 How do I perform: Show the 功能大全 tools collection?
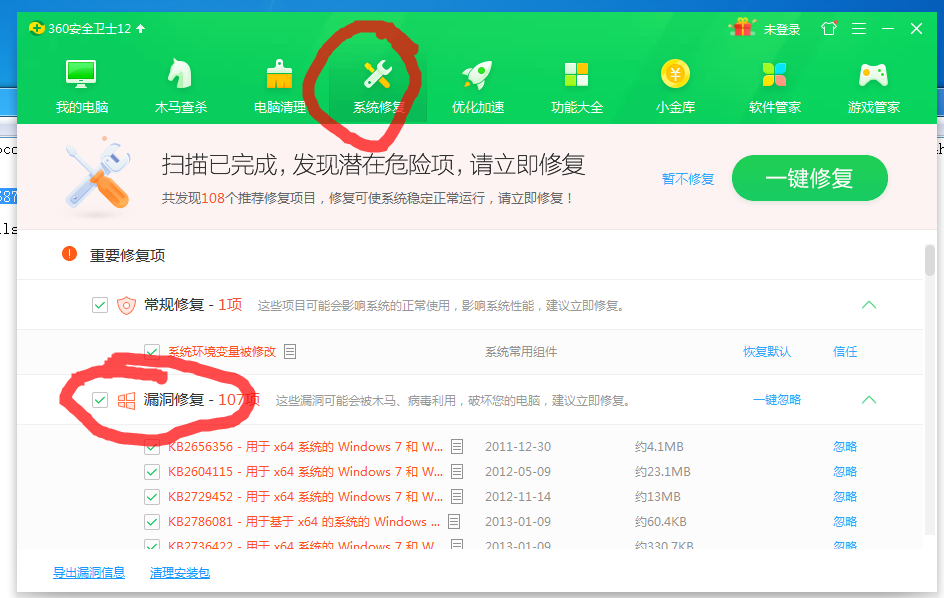pos(577,86)
